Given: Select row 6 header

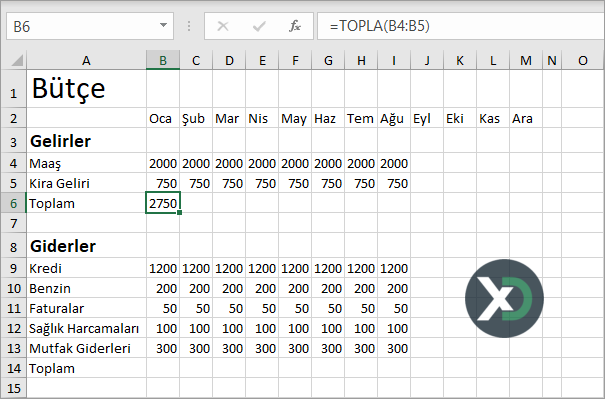Looking at the screenshot, I should (x=14, y=203).
